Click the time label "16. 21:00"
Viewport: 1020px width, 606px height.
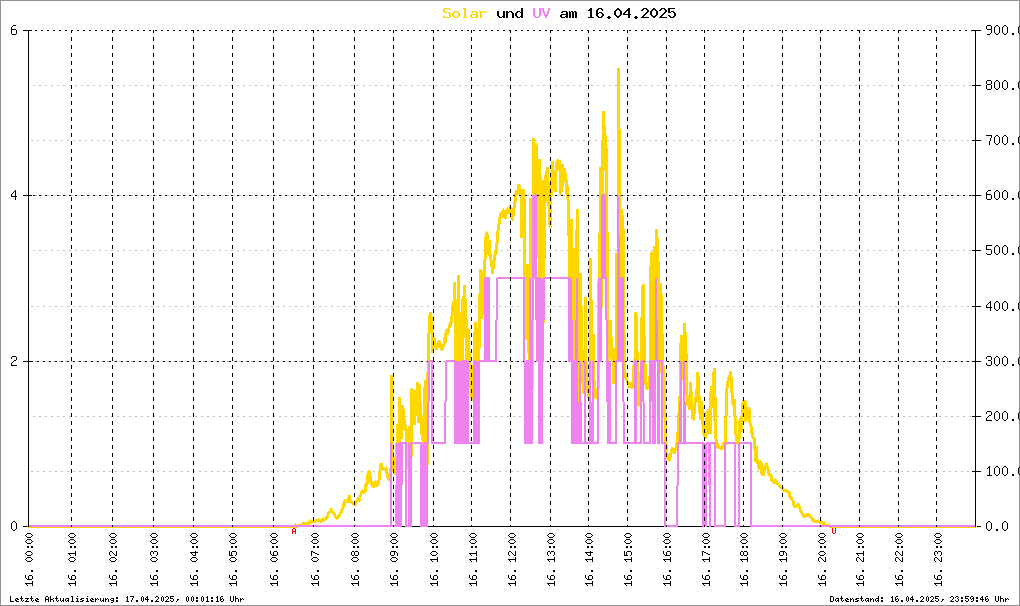pos(860,559)
